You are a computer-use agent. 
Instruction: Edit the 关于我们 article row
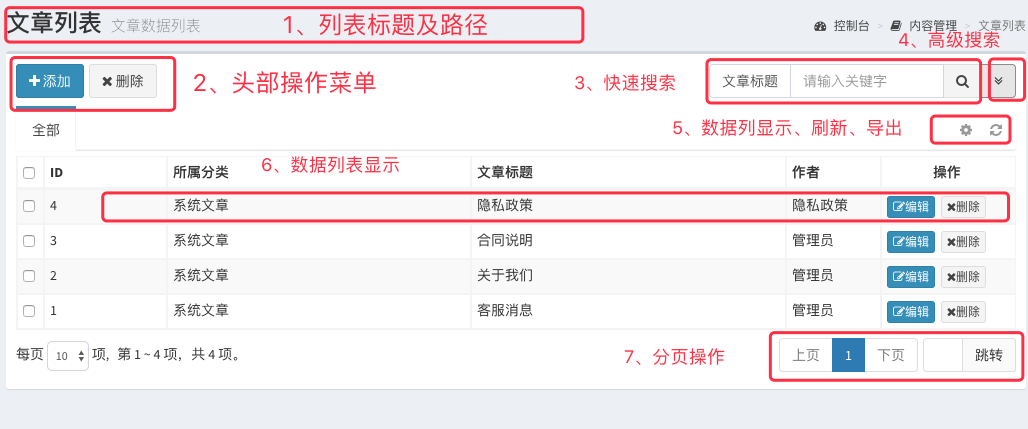[911, 276]
